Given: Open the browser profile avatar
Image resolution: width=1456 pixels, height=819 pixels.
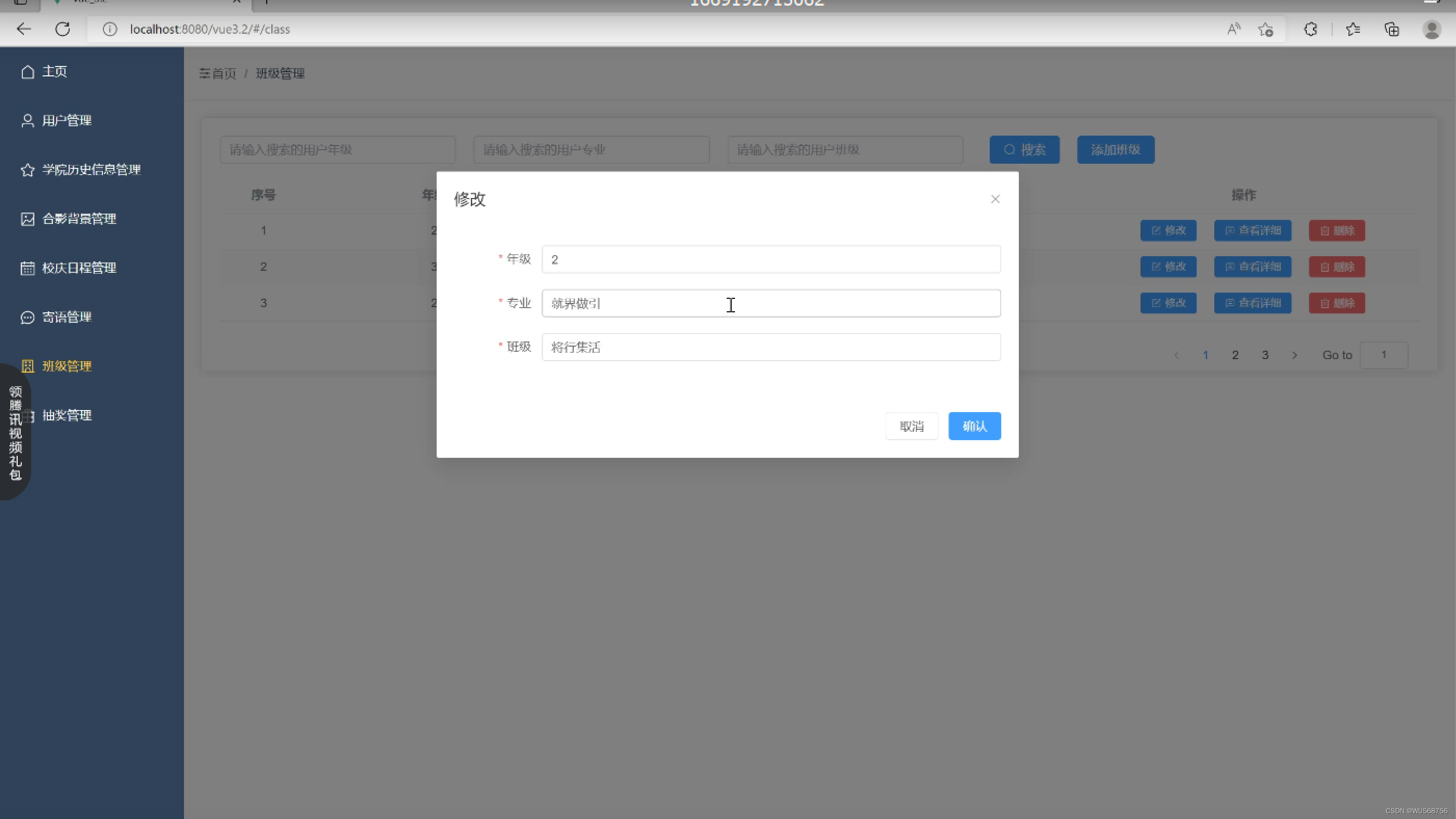Looking at the screenshot, I should pyautogui.click(x=1432, y=30).
